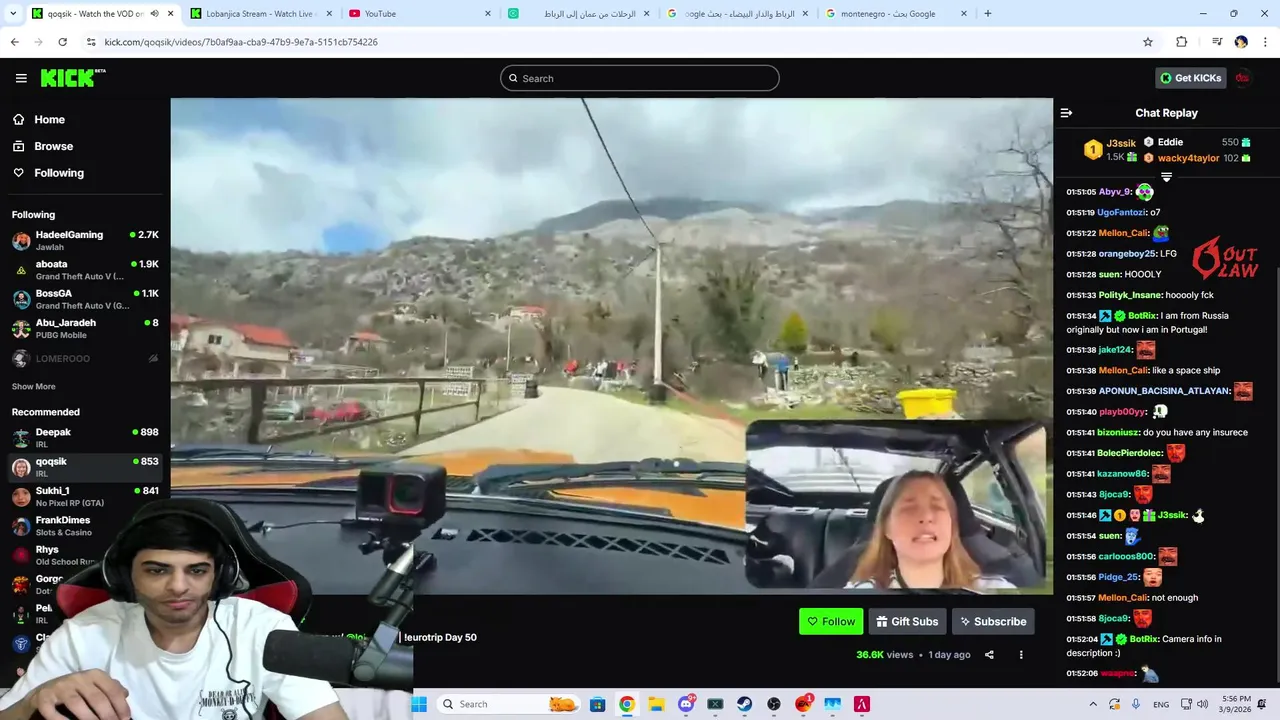Viewport: 1280px width, 720px height.
Task: Open media control icon in toolbar
Action: point(1217,42)
